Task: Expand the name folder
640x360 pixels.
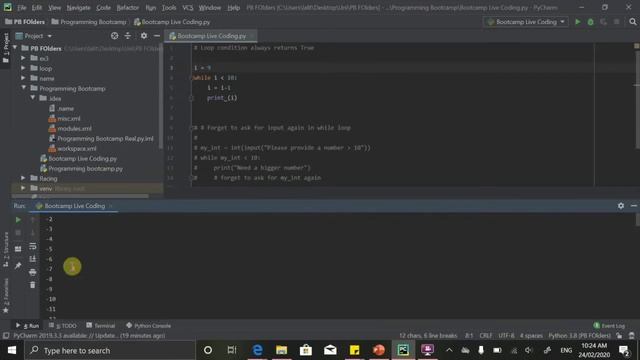Action: click(23, 78)
